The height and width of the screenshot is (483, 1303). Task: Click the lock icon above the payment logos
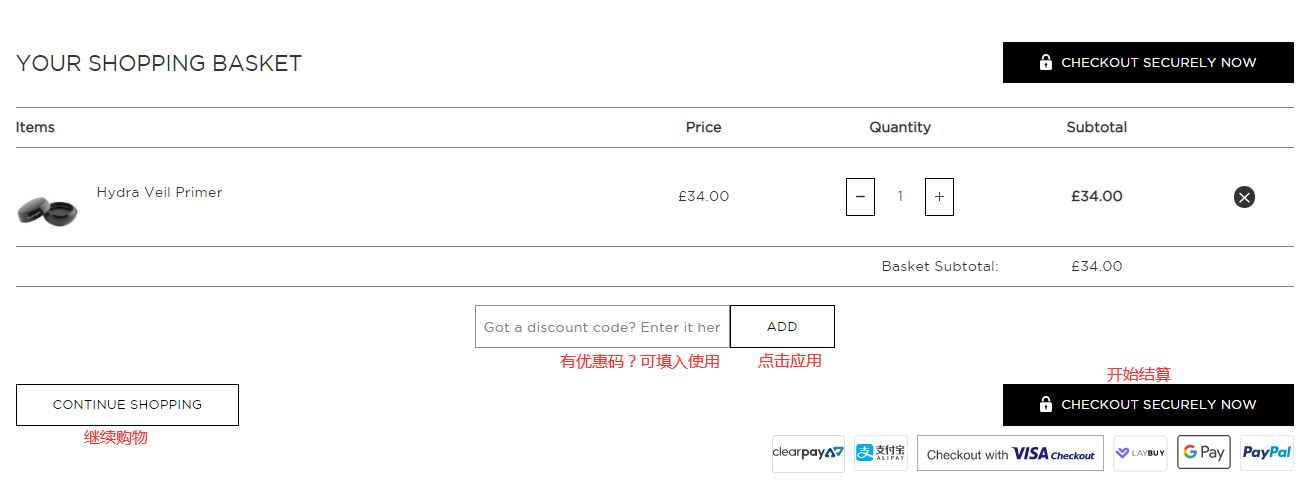pos(1046,405)
